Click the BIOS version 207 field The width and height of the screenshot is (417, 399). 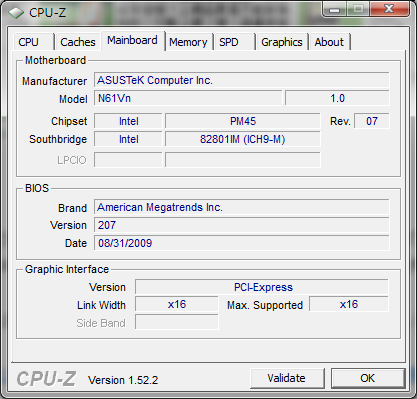click(241, 225)
